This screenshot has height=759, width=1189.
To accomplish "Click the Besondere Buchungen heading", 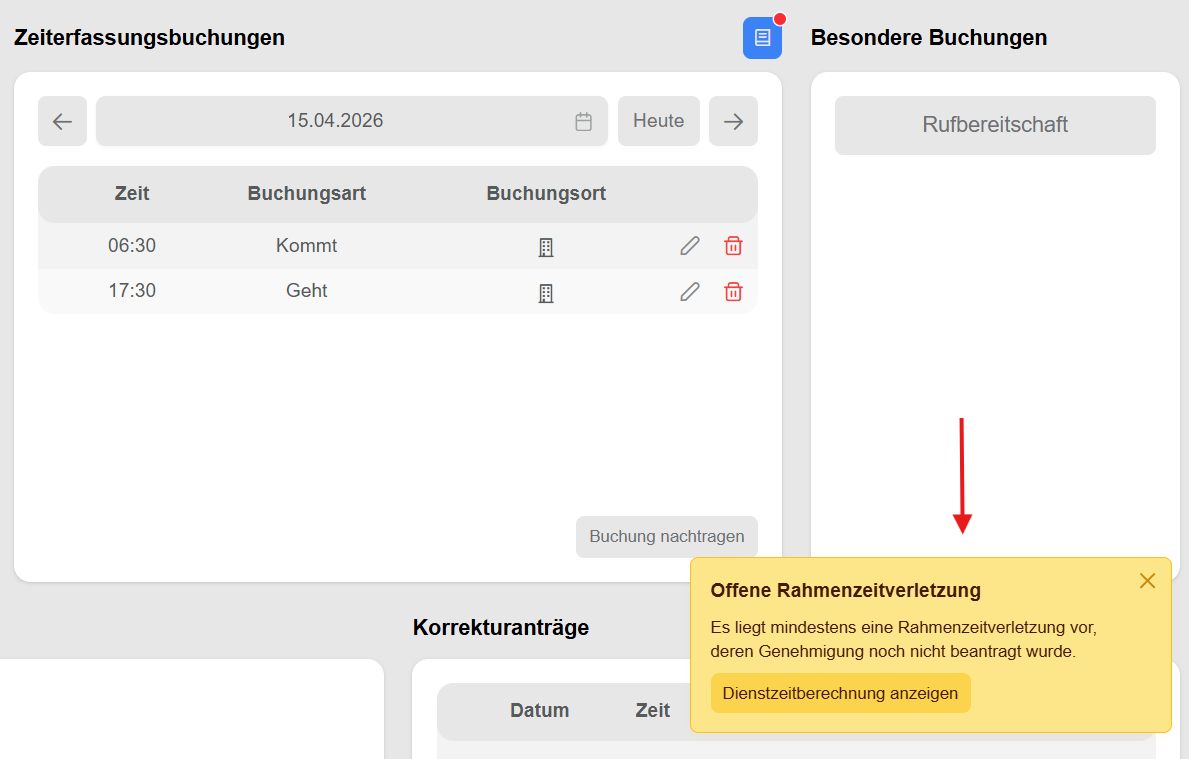I will pyautogui.click(x=929, y=38).
